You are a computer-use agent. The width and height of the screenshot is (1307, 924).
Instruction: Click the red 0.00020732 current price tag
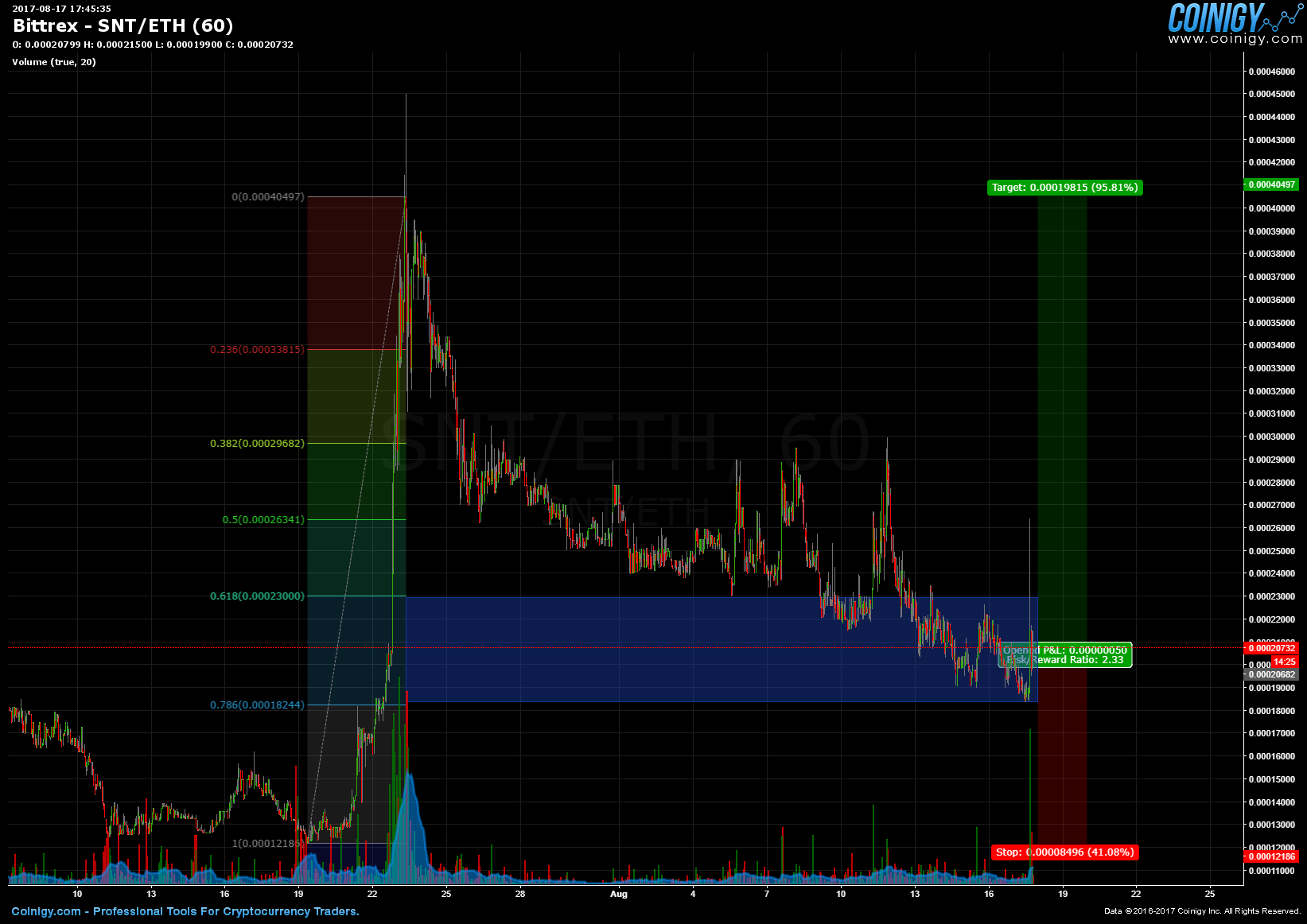point(1271,649)
